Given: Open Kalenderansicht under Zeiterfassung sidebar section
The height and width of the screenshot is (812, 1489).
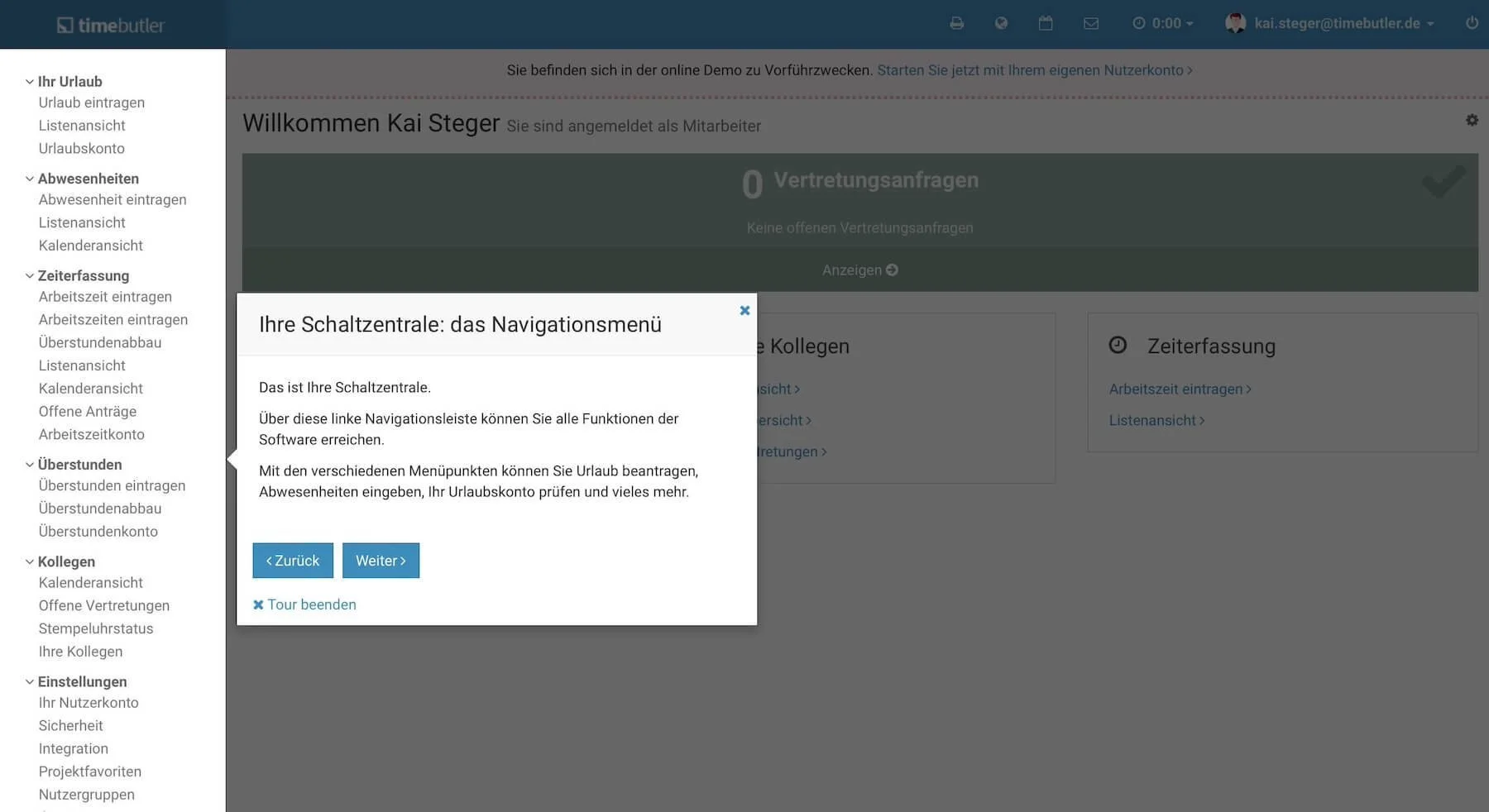Looking at the screenshot, I should 91,389.
